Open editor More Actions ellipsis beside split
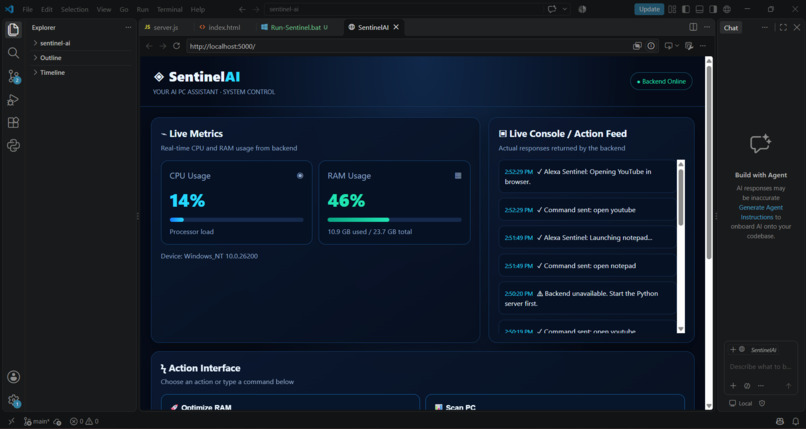Viewport: 806px width, 429px height. point(707,27)
